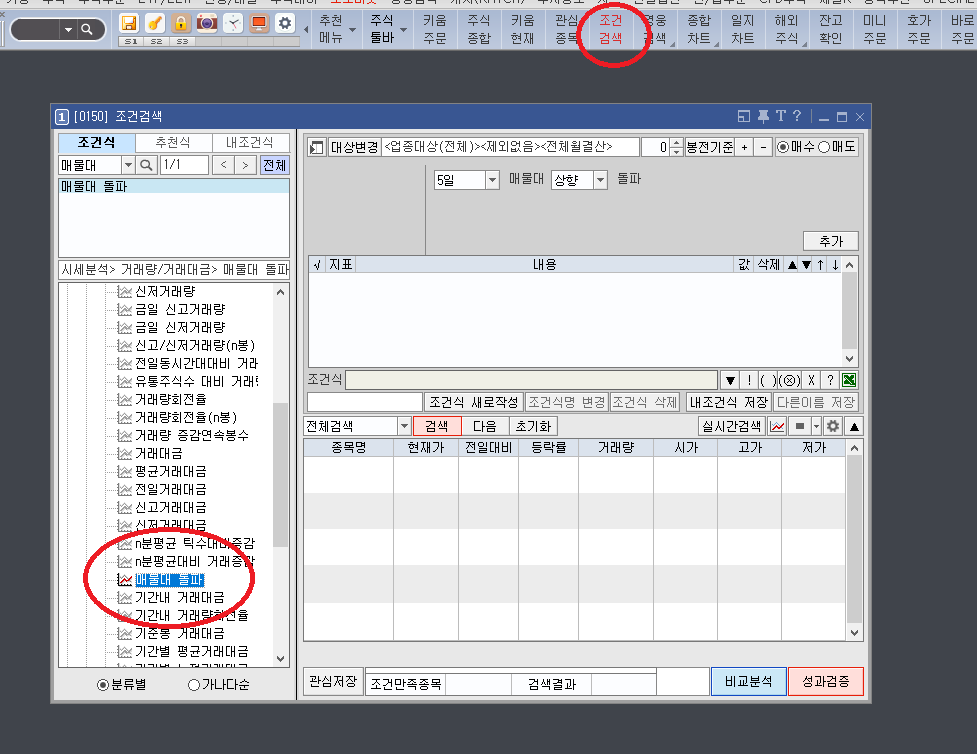977x754 pixels.
Task: Click the 비교분석 button
Action: (x=748, y=681)
